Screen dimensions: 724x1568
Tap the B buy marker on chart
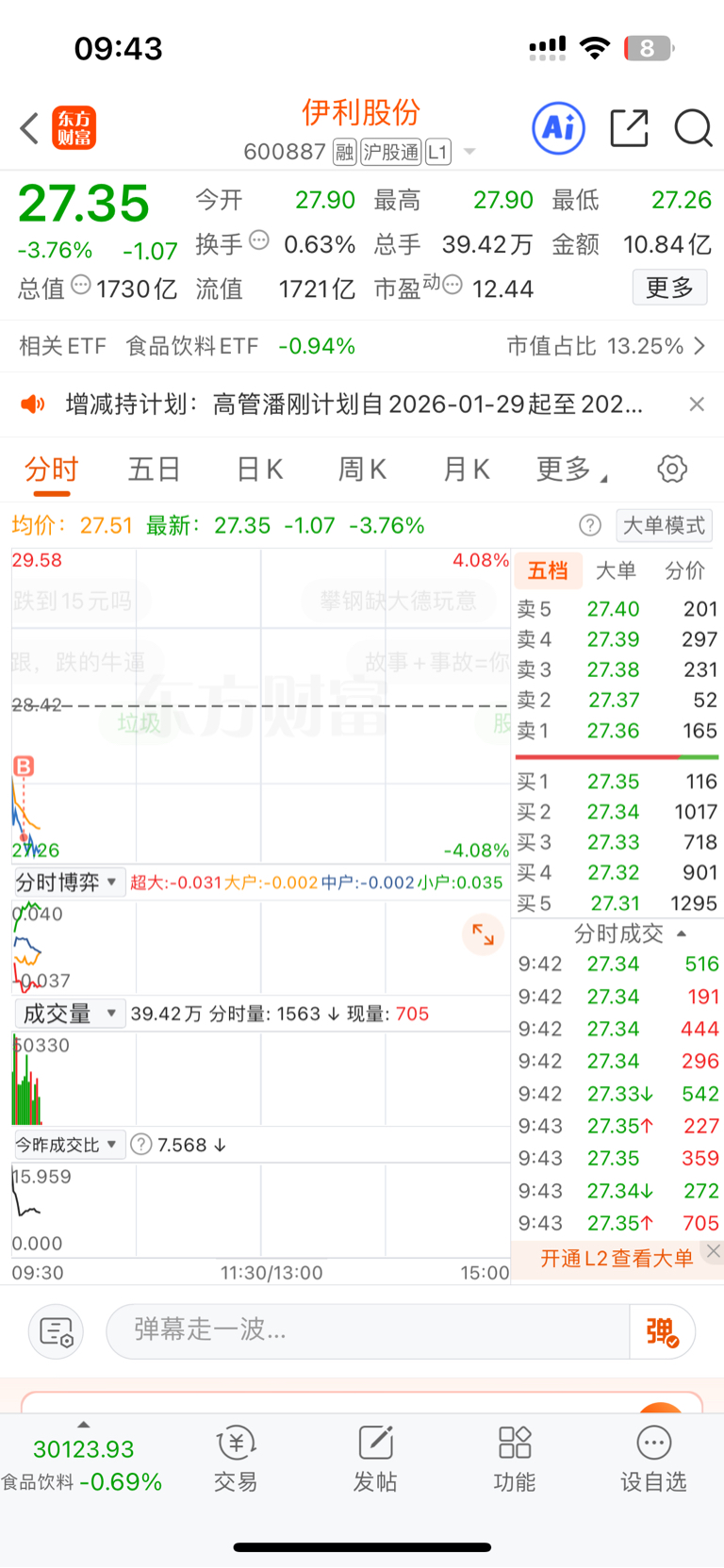click(24, 767)
